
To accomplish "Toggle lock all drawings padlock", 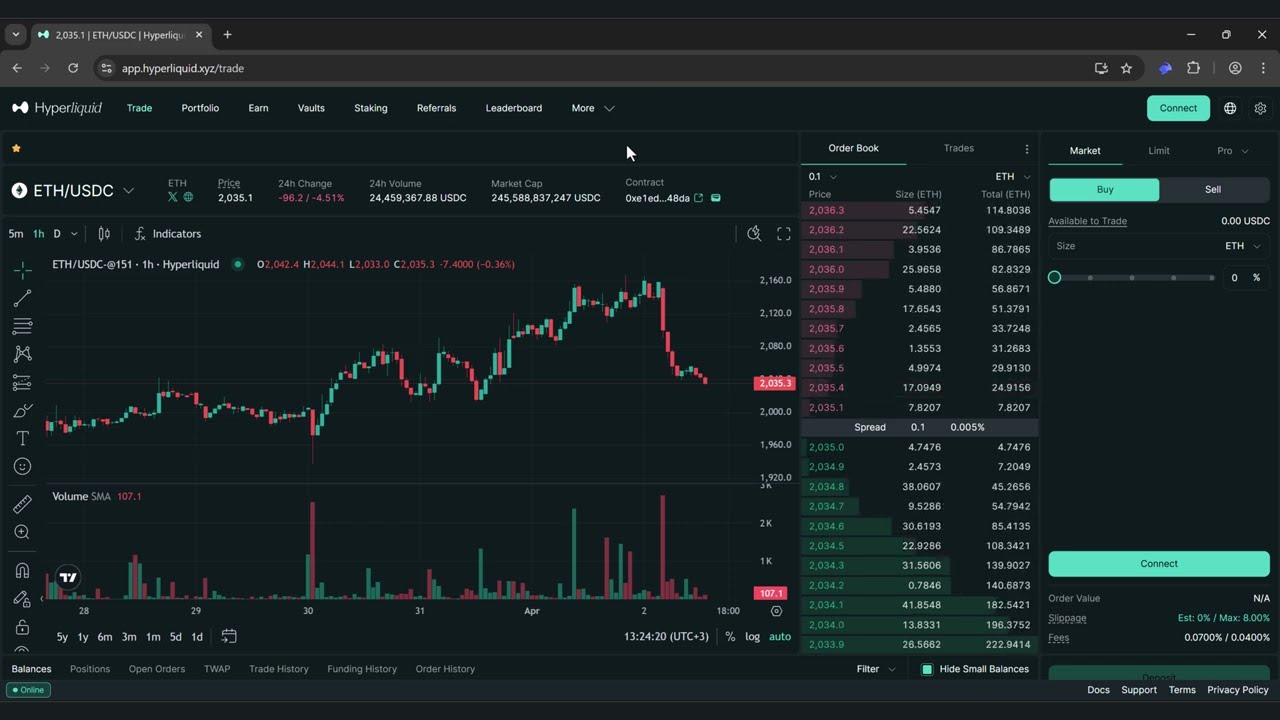I will [22, 627].
